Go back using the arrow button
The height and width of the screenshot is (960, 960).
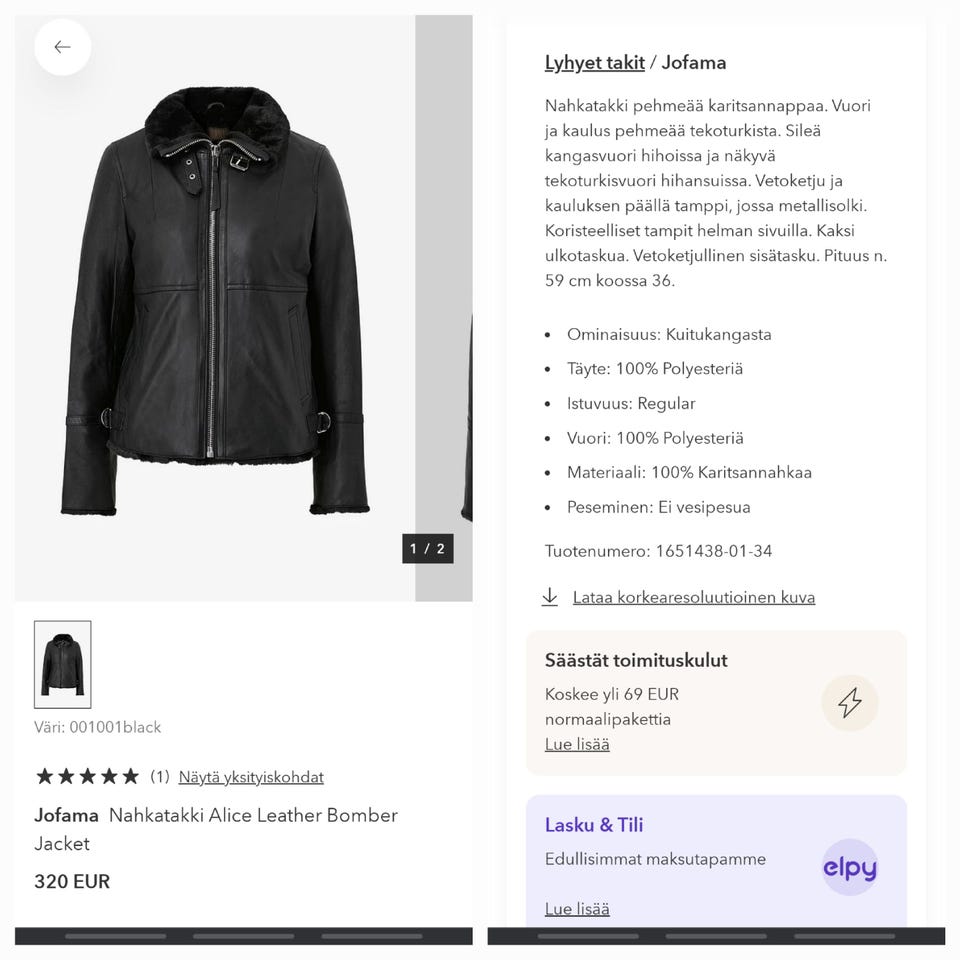(62, 47)
